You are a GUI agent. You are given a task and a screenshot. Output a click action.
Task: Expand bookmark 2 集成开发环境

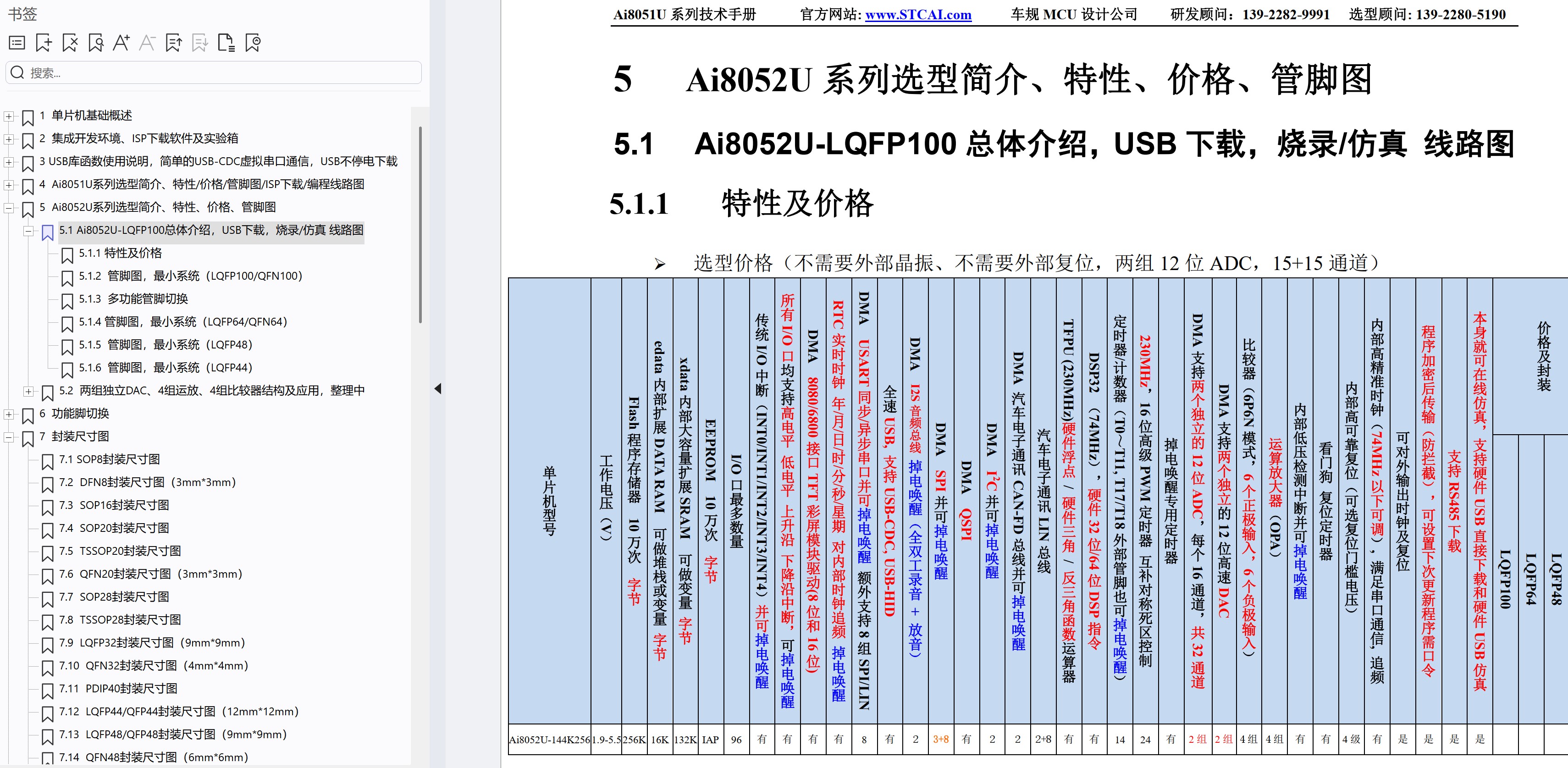coord(9,139)
